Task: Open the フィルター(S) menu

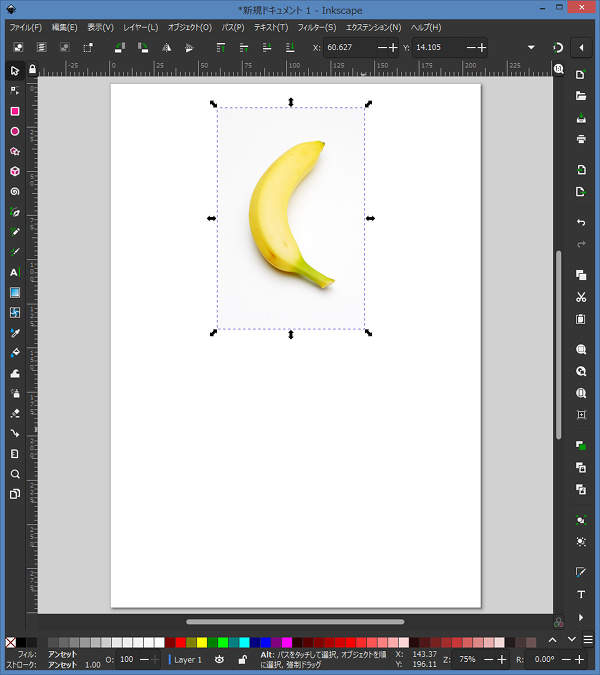Action: point(317,28)
